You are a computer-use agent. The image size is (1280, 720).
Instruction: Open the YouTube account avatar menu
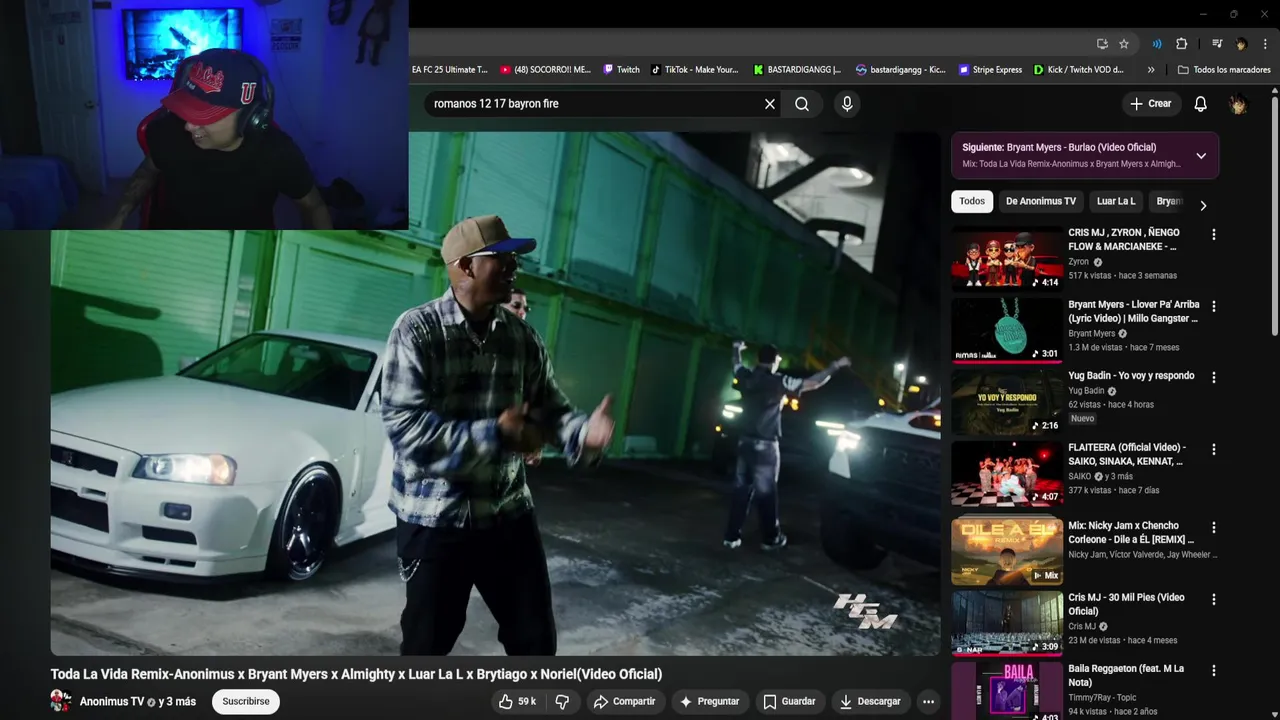pos(1238,104)
